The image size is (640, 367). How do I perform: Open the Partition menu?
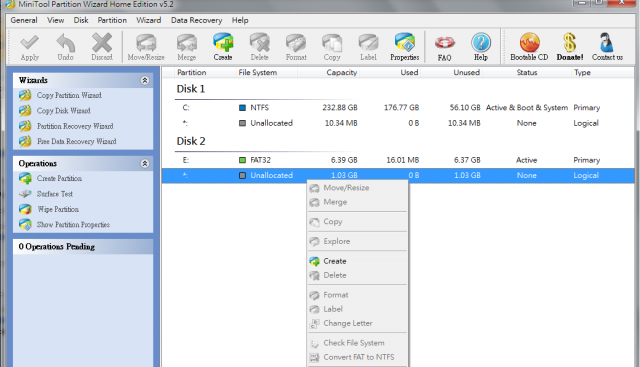pyautogui.click(x=112, y=20)
